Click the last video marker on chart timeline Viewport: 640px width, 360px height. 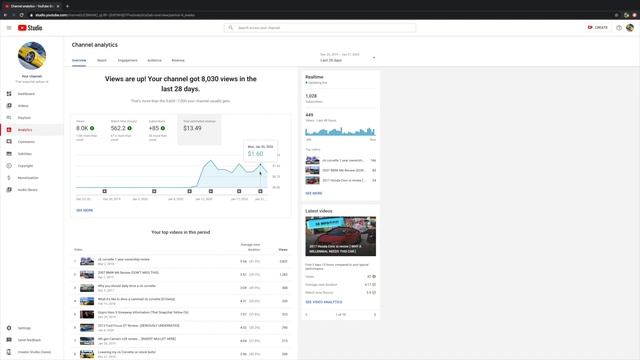[260, 191]
